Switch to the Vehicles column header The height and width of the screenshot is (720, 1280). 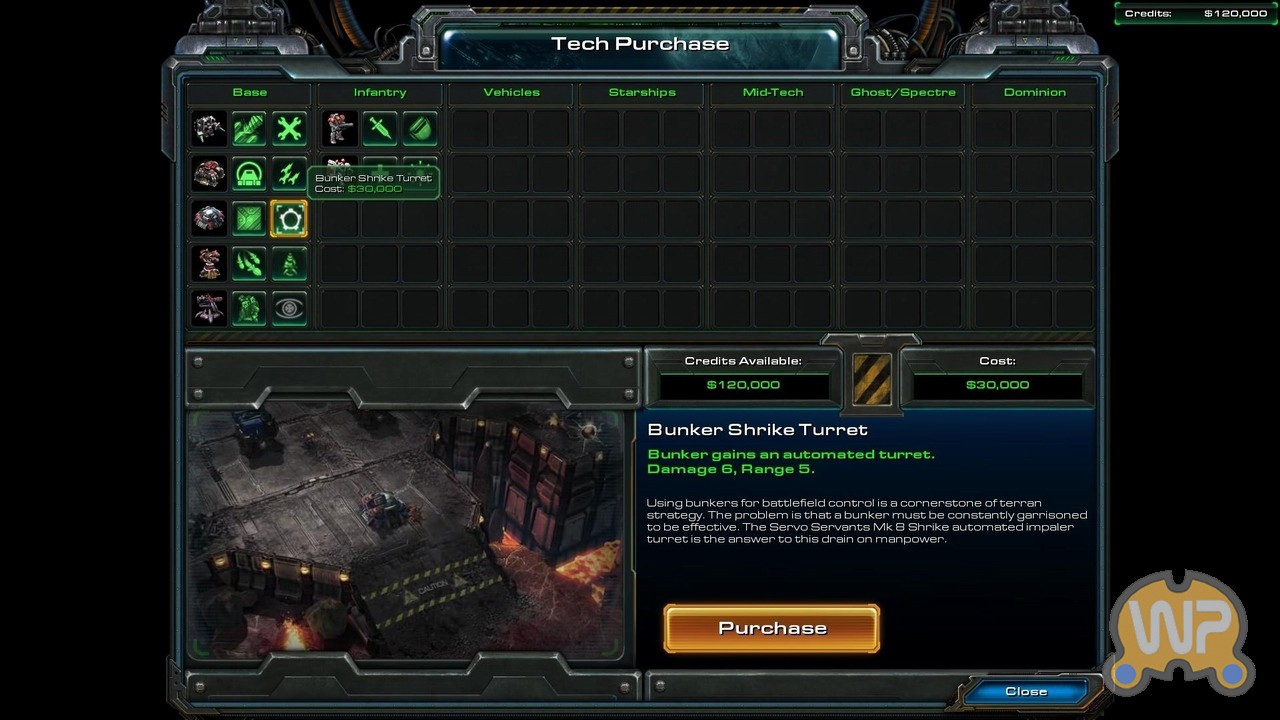pos(511,92)
